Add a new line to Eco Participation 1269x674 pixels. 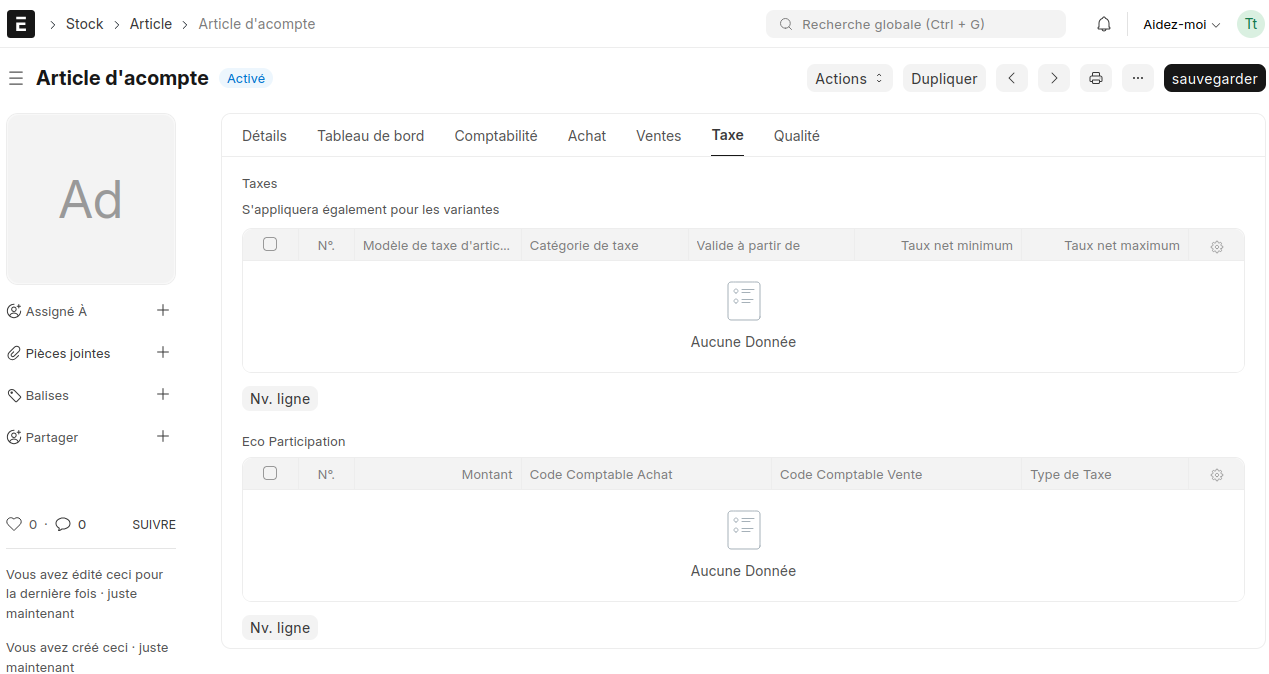[280, 628]
